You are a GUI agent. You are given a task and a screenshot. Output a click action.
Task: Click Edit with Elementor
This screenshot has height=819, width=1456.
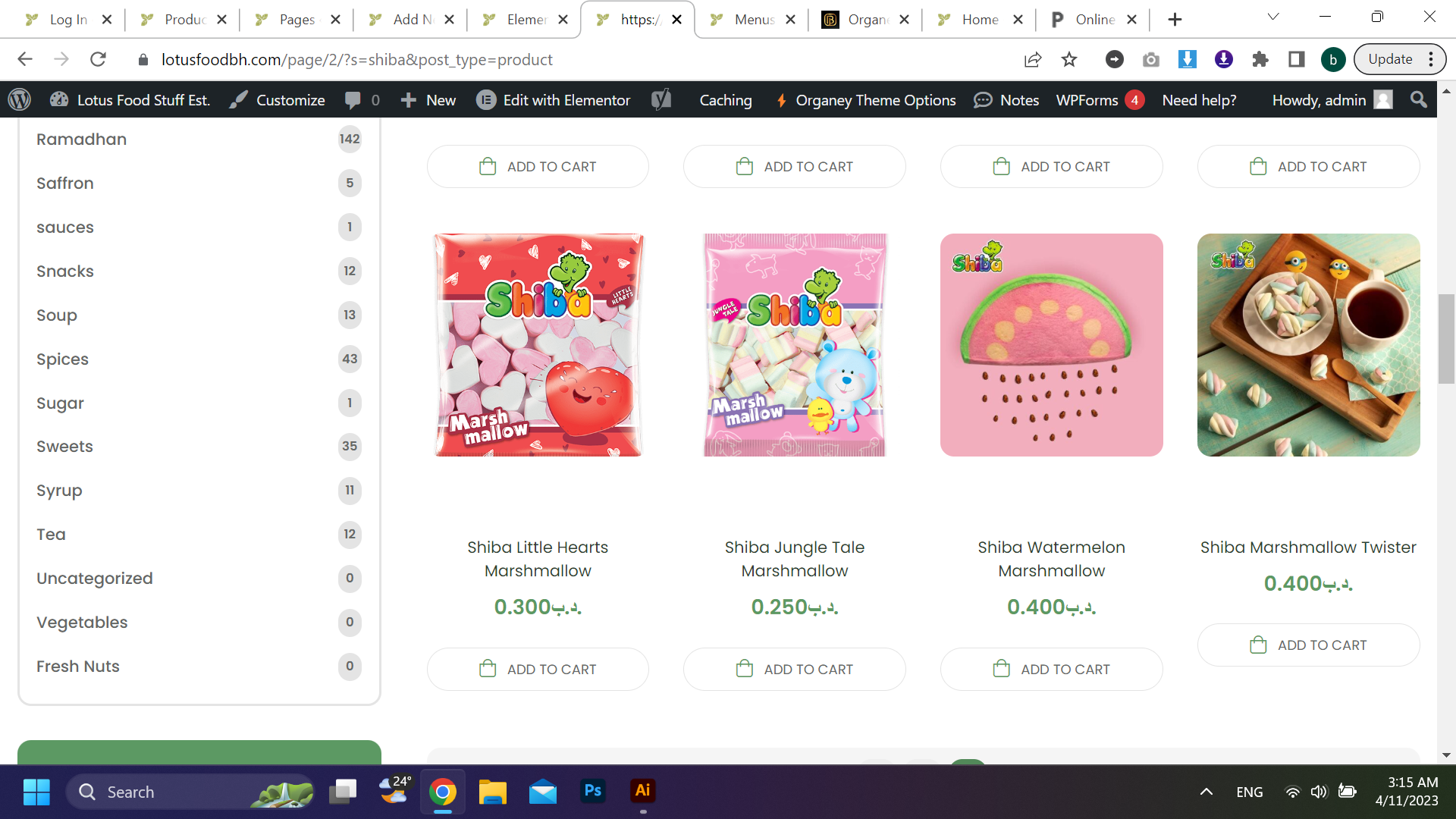554,100
